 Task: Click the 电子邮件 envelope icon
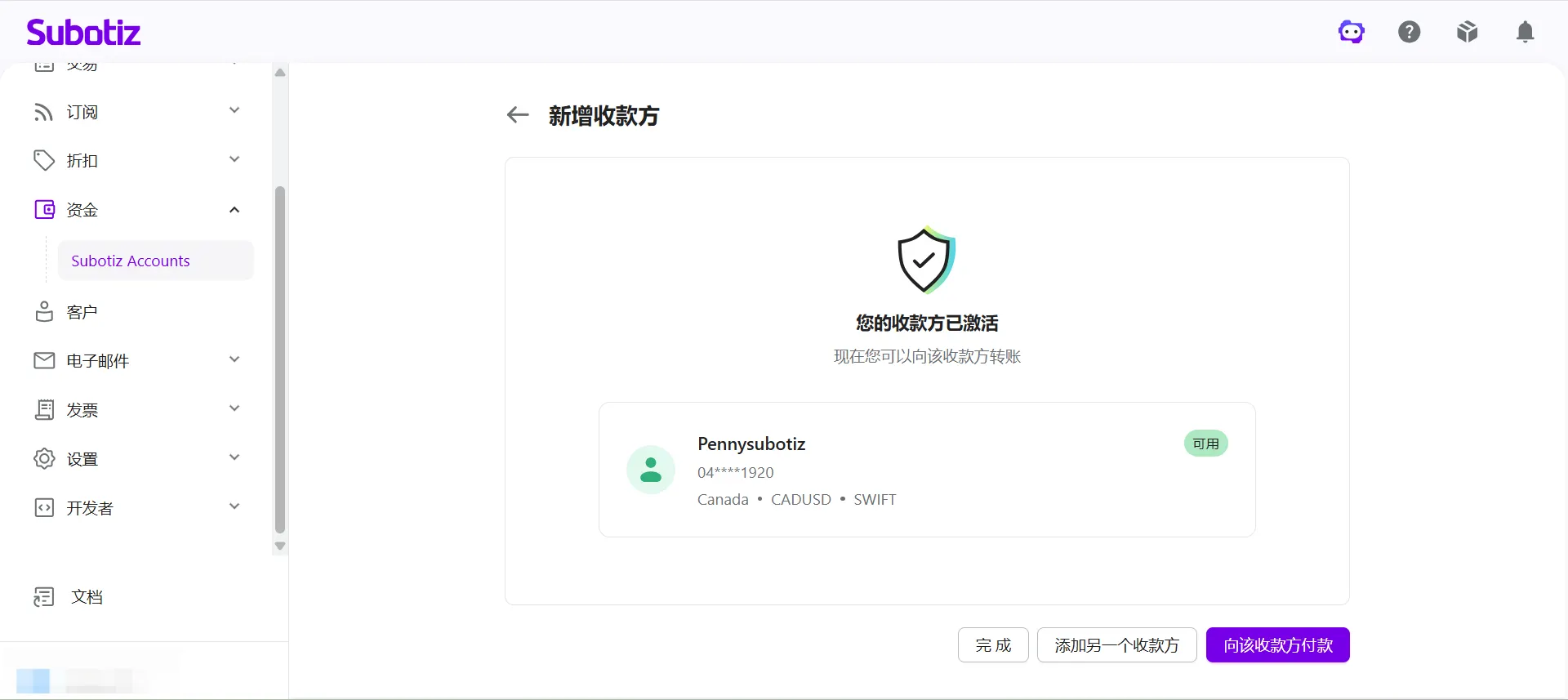(44, 361)
